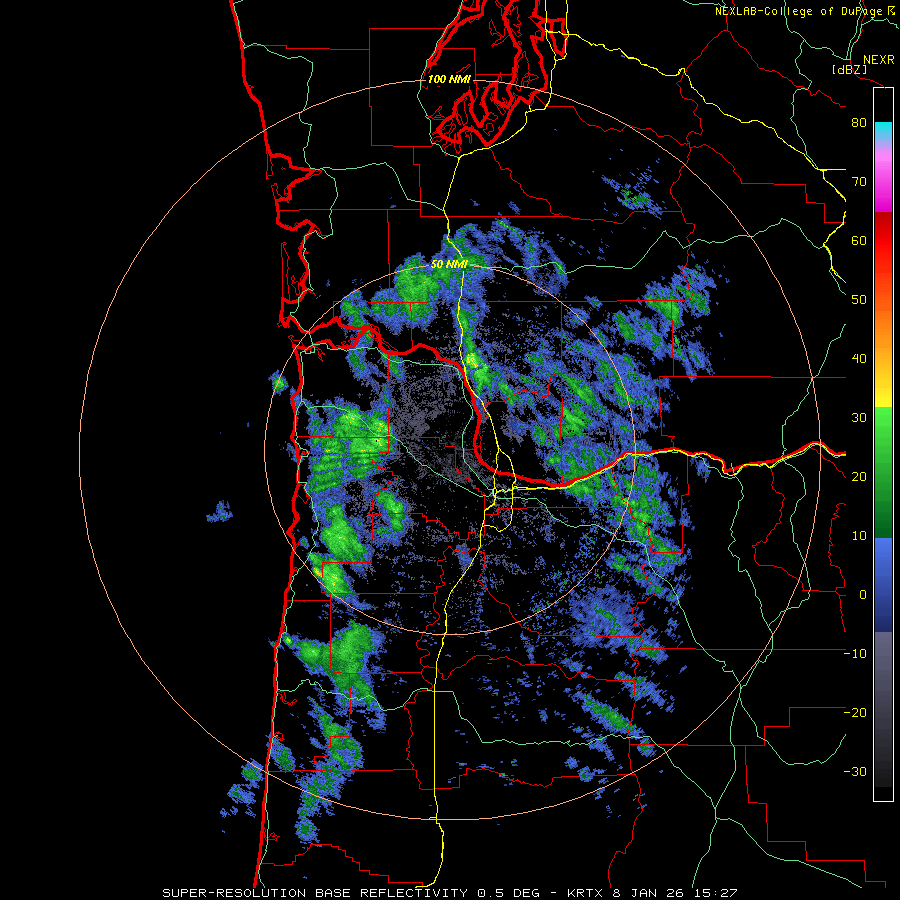Click the cyan top segment of color bar
Viewport: 900px width, 900px height.
(883, 130)
